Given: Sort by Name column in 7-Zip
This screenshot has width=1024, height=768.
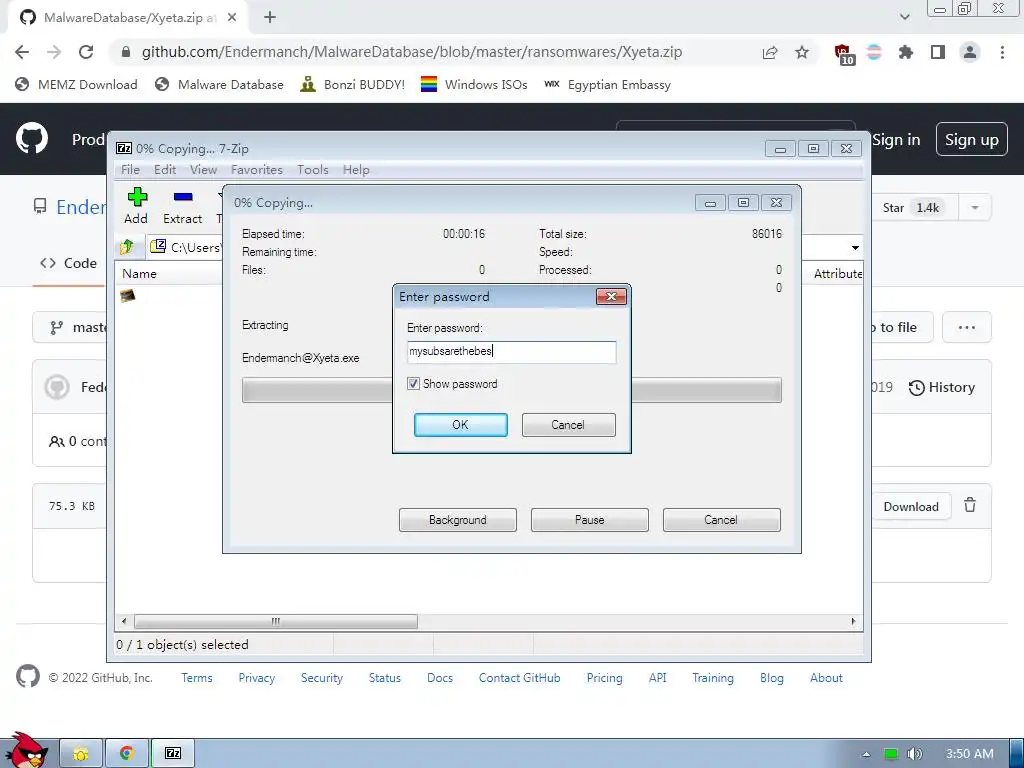Looking at the screenshot, I should [x=139, y=274].
